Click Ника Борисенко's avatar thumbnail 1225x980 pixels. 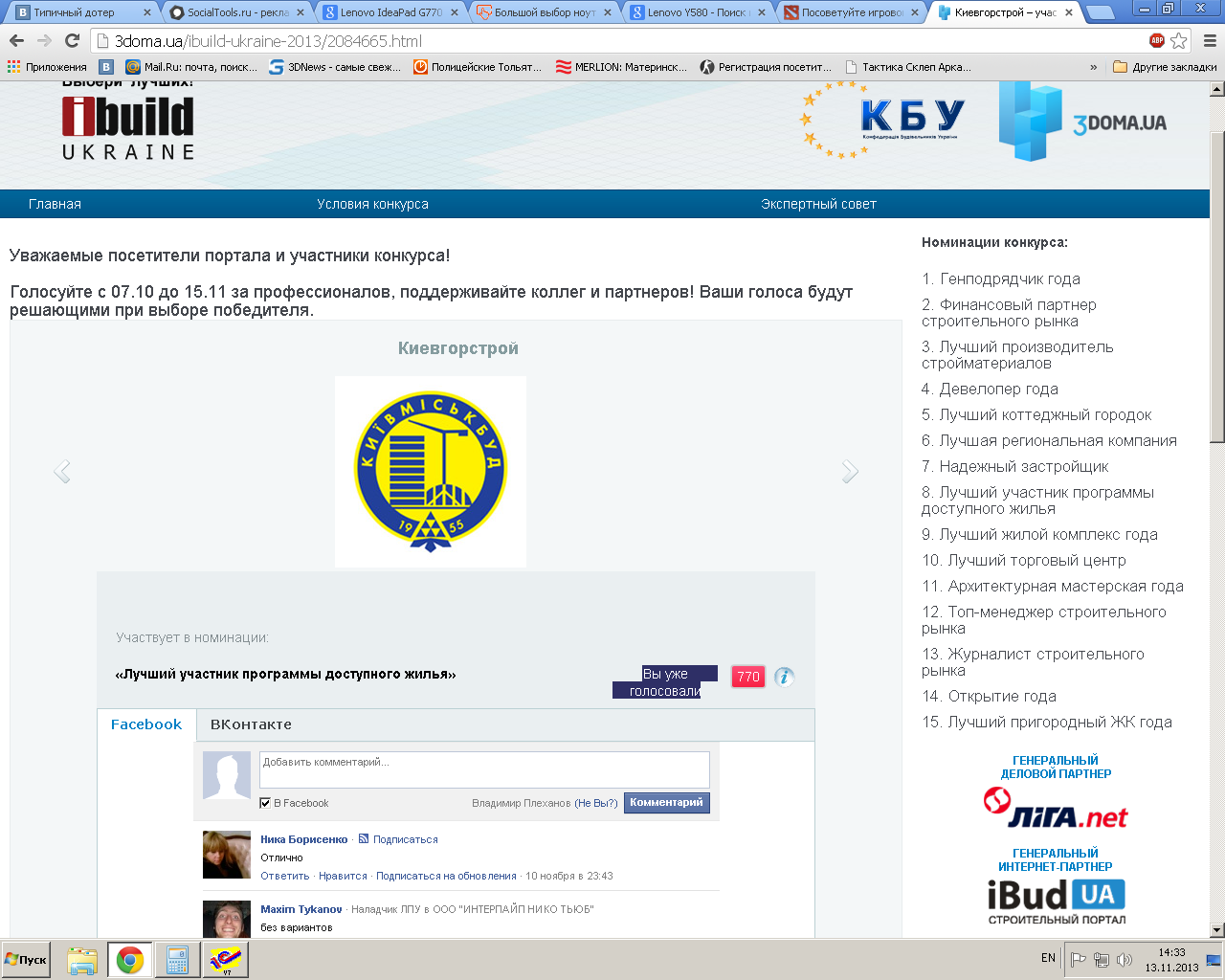[227, 855]
